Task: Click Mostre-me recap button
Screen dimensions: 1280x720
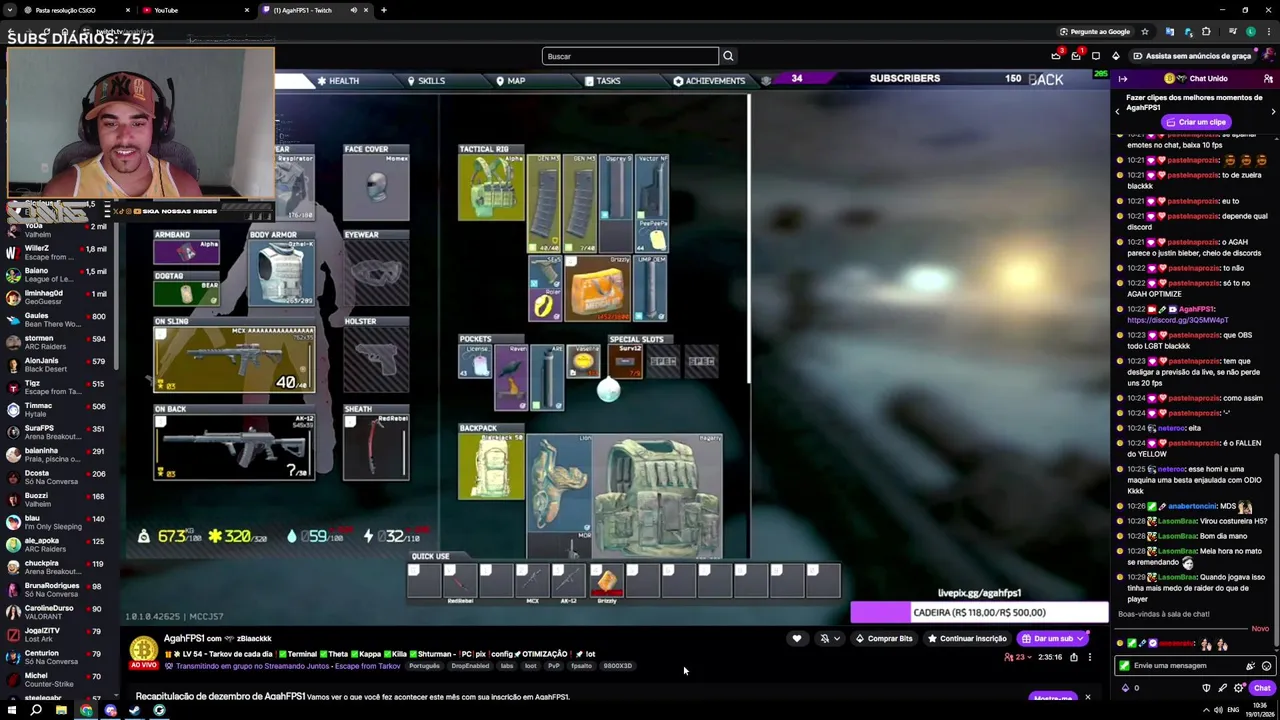Action: pos(1052,698)
